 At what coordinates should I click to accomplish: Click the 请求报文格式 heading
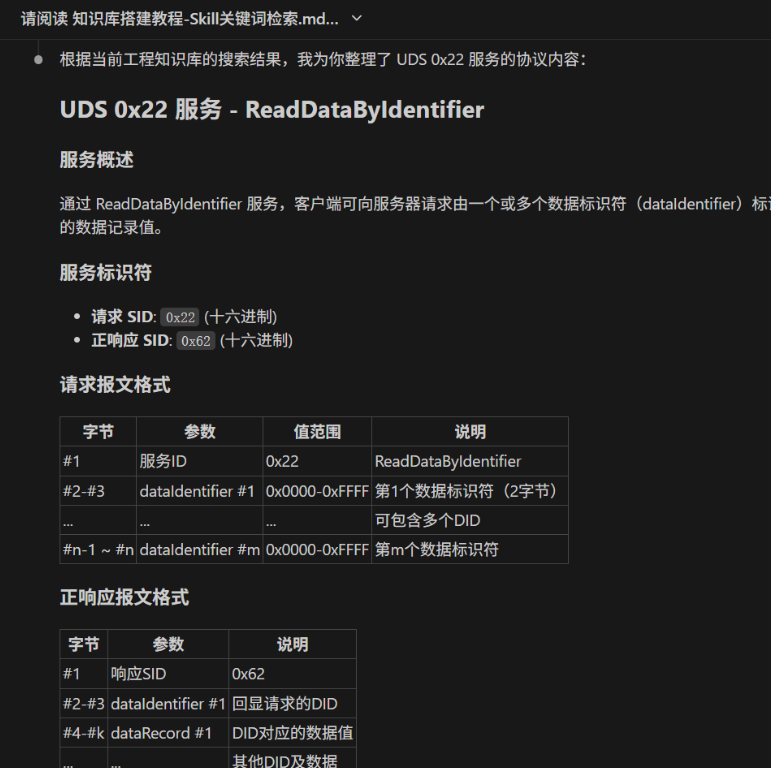coord(115,385)
